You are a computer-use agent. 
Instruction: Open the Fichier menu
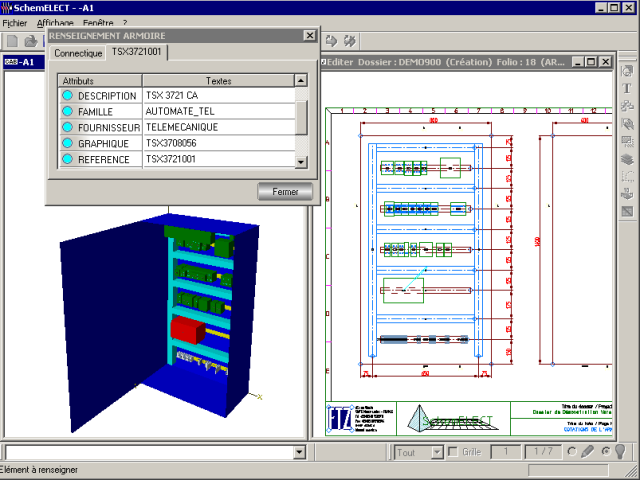pos(15,23)
